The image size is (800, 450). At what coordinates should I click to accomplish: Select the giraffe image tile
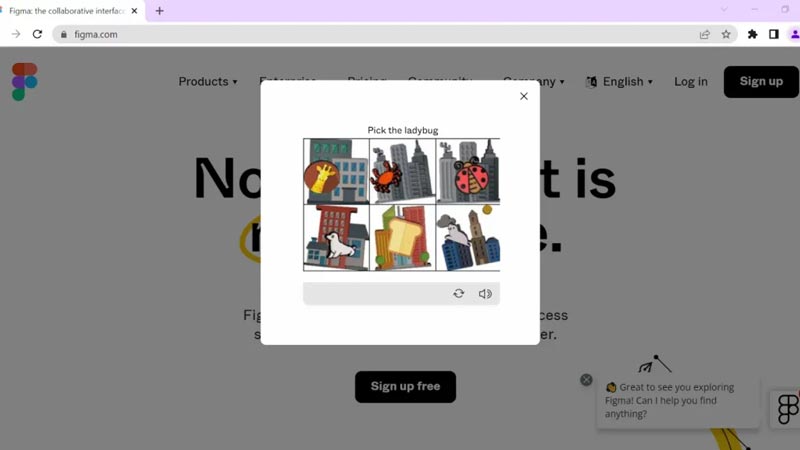336,171
